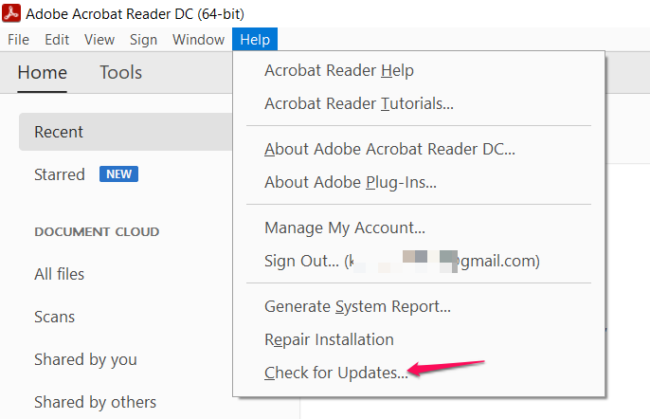This screenshot has height=419, width=650.
Task: Show All files in Document Cloud
Action: pyautogui.click(x=59, y=274)
